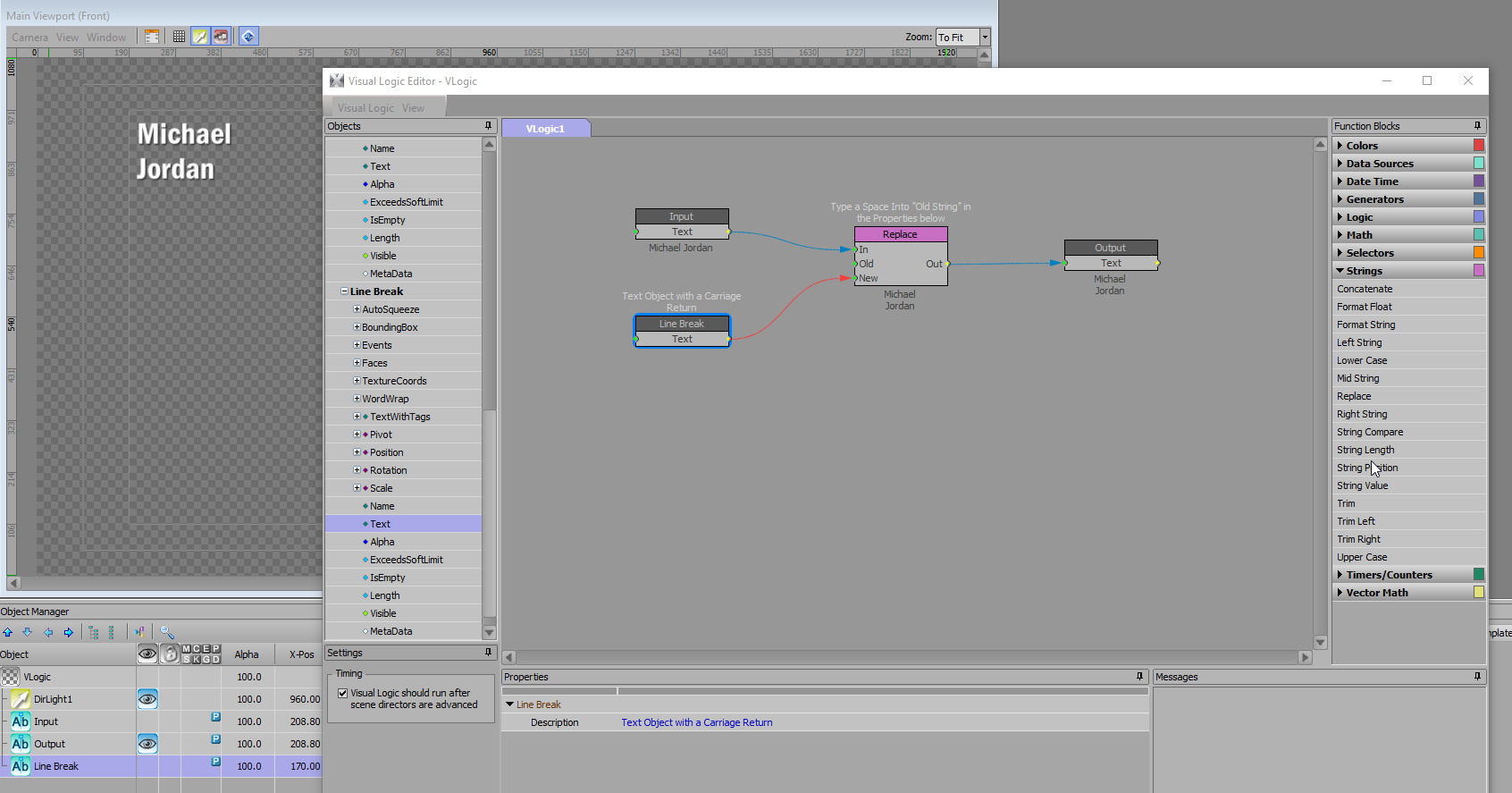Viewport: 1512px width, 793px height.
Task: Select the VLogic1 tab
Action: (545, 129)
